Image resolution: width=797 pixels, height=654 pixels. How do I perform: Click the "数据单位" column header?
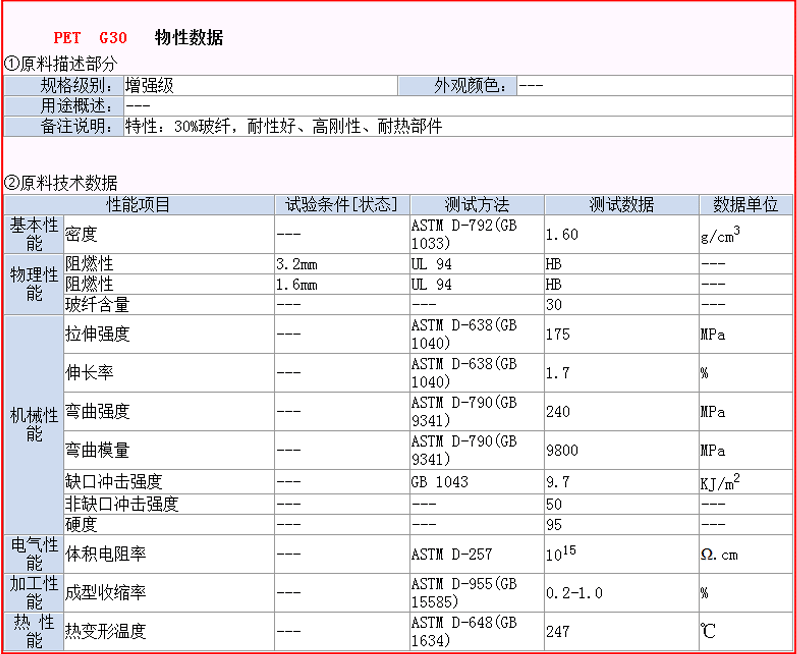pos(745,204)
